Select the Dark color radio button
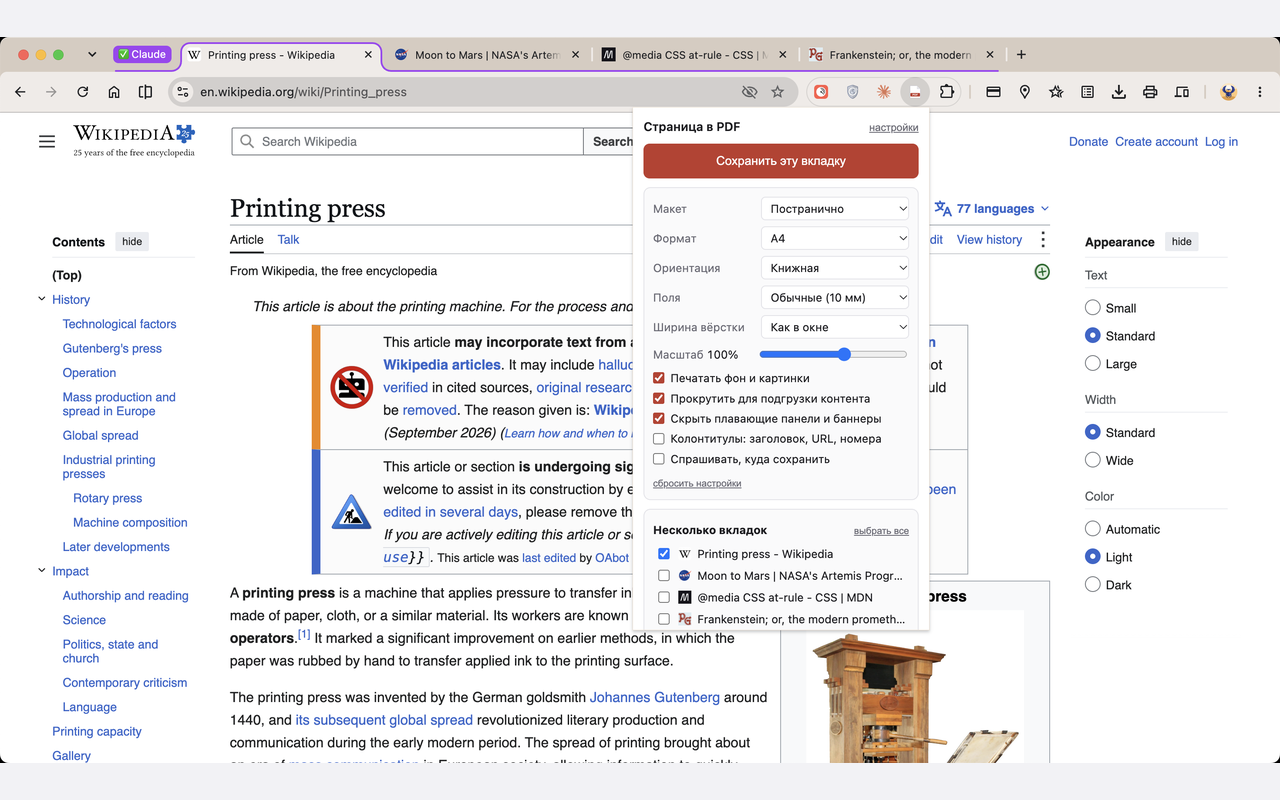Viewport: 1280px width, 800px height. (1093, 585)
